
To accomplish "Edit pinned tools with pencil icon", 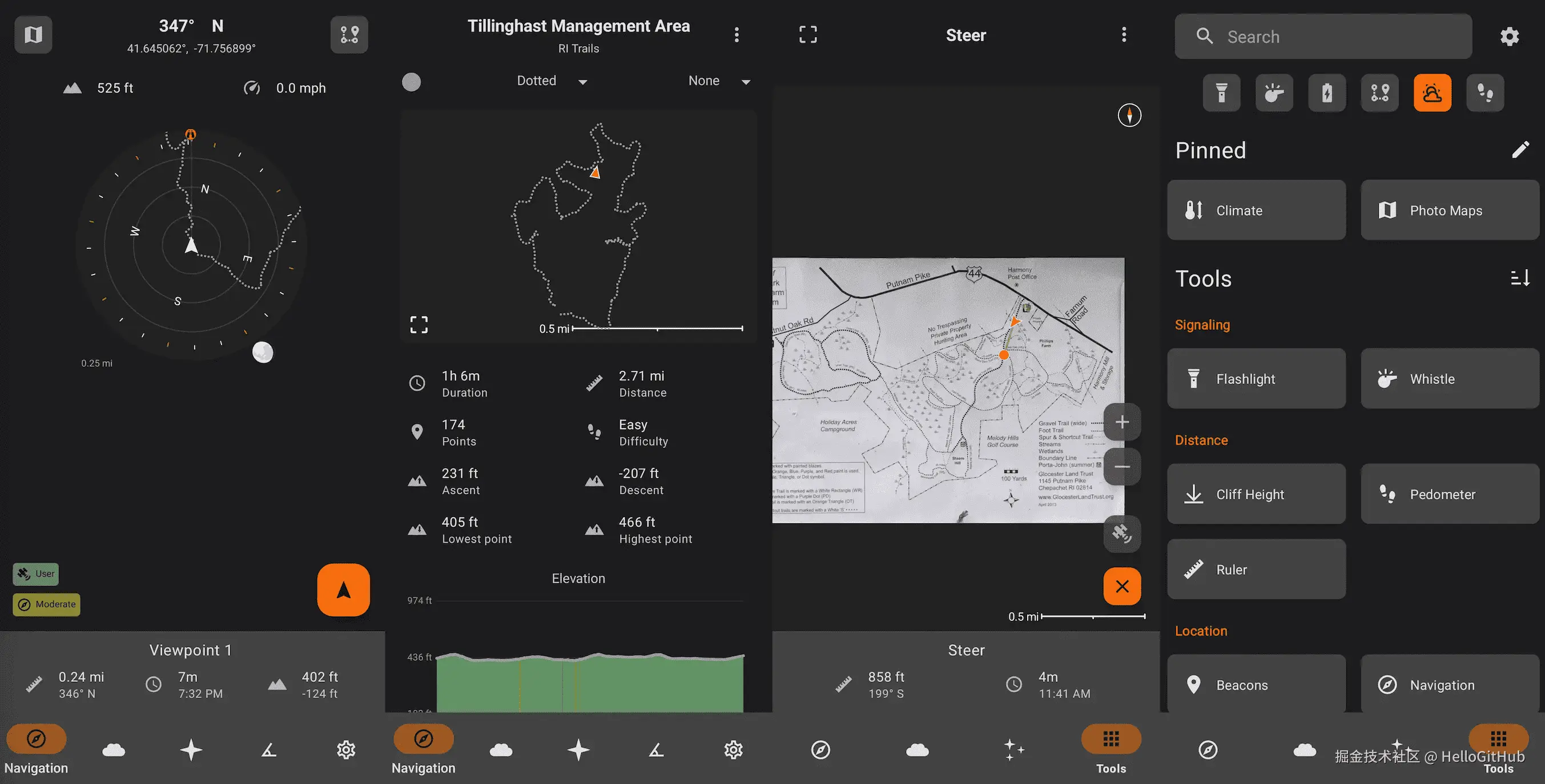I will tap(1520, 150).
